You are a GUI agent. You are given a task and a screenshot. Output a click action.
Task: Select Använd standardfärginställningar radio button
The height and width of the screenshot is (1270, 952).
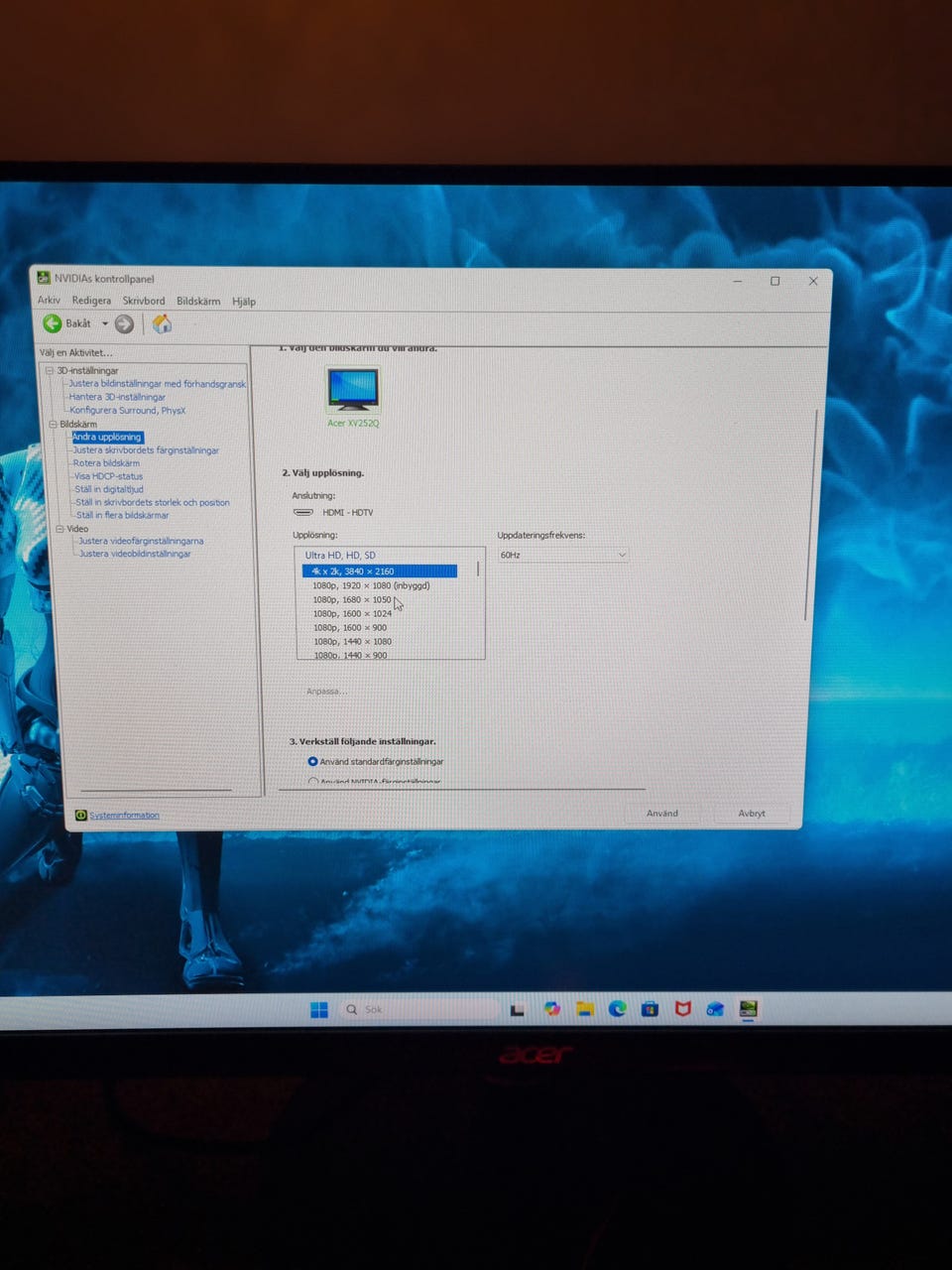(x=313, y=762)
